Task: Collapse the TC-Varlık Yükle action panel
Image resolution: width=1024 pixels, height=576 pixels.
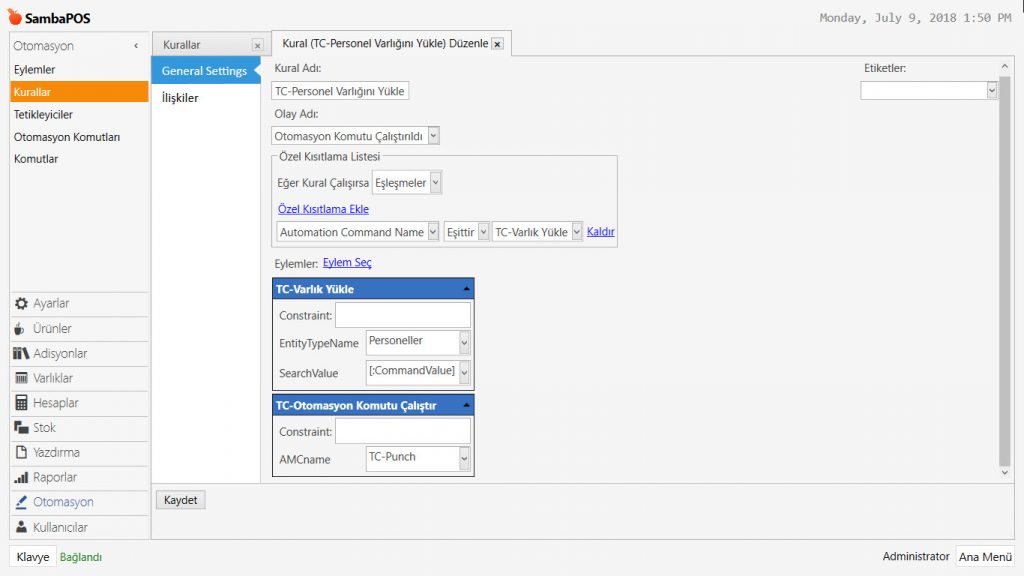Action: pyautogui.click(x=466, y=289)
